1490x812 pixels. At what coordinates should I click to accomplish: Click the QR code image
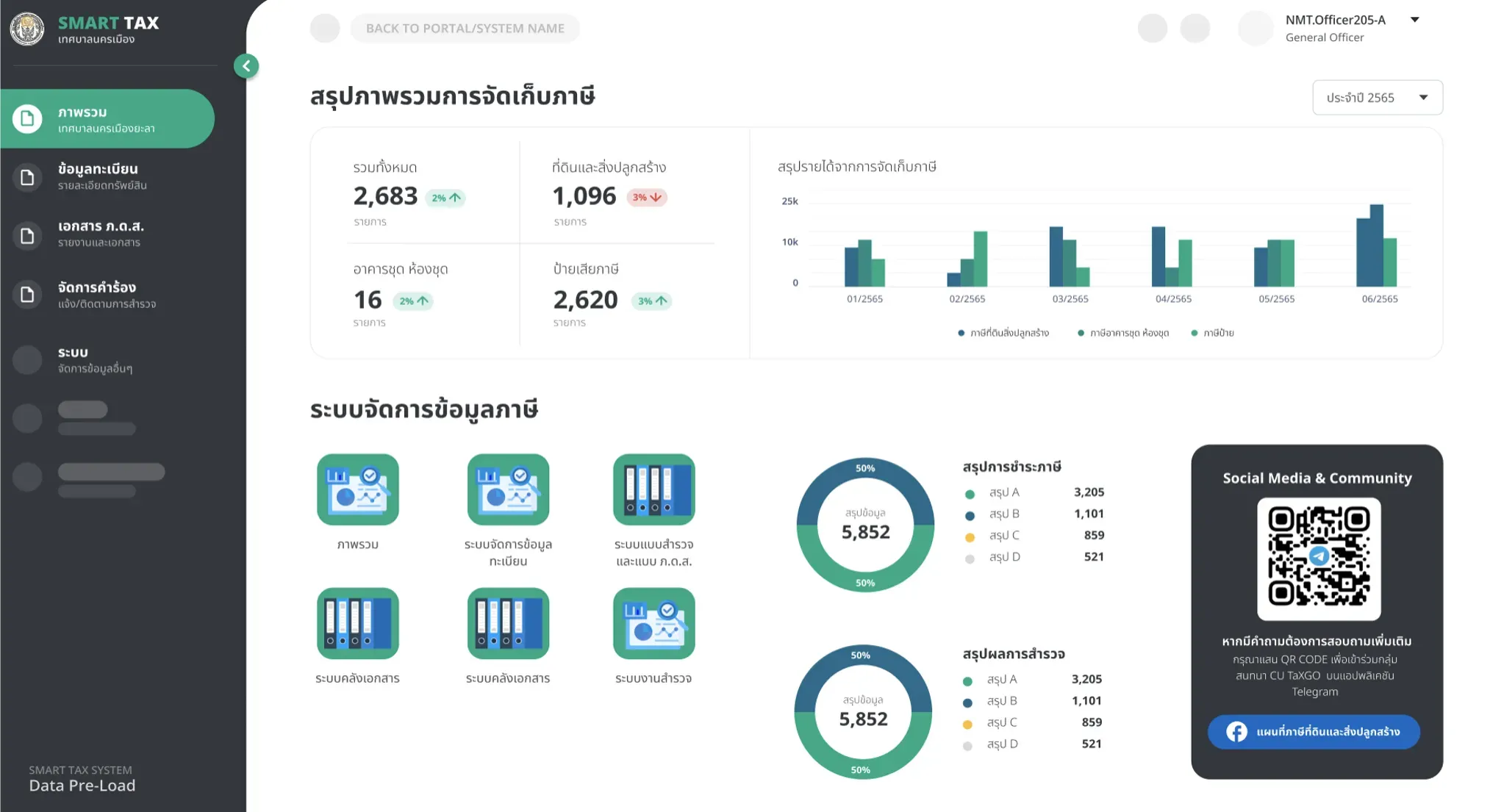(x=1319, y=558)
